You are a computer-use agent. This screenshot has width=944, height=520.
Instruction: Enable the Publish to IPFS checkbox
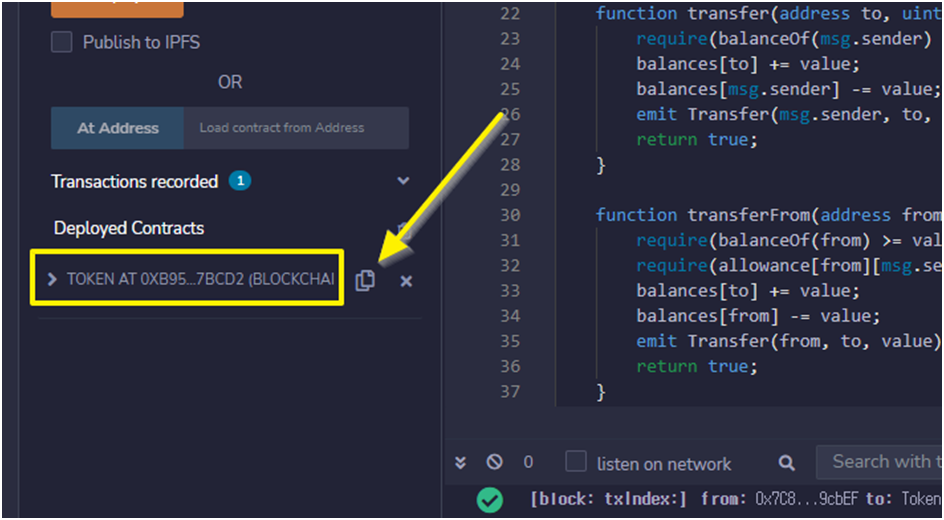click(x=61, y=42)
